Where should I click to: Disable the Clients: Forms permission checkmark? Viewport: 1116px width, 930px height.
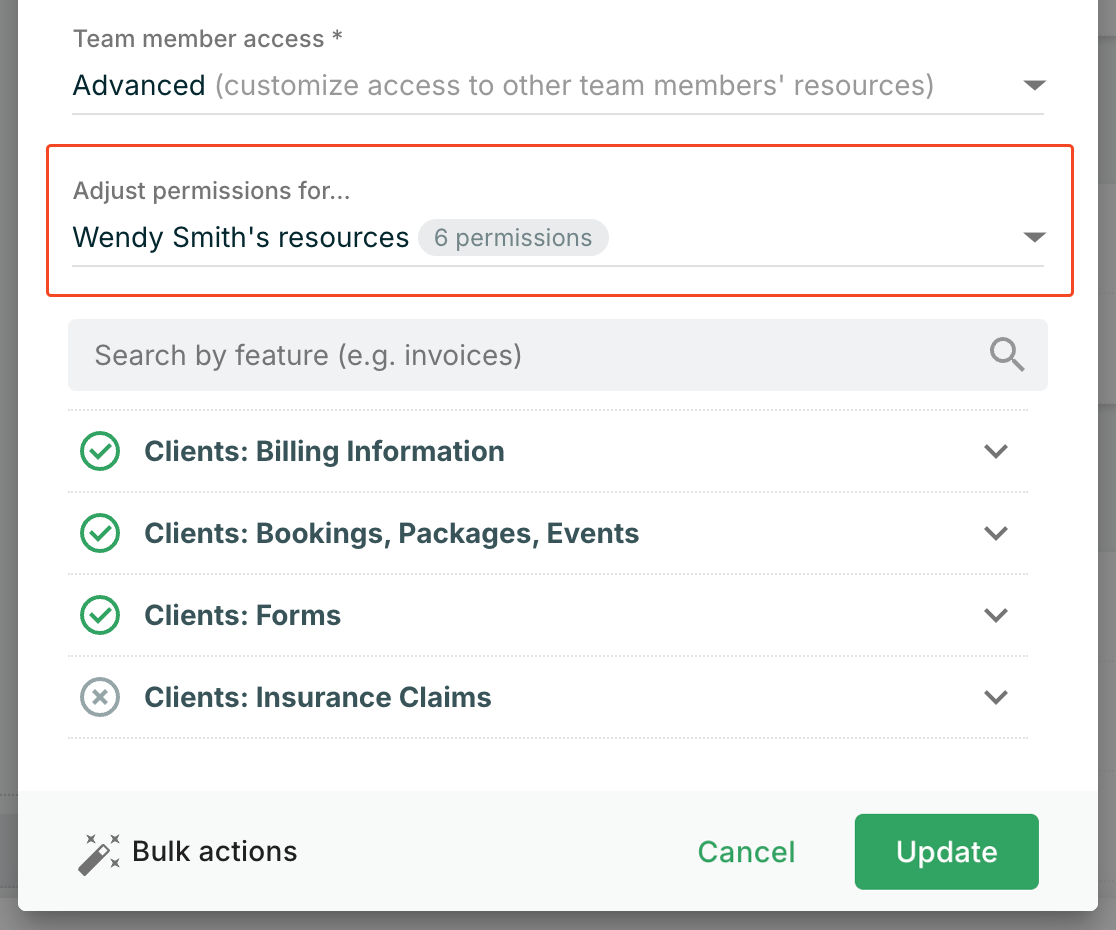pyautogui.click(x=100, y=616)
